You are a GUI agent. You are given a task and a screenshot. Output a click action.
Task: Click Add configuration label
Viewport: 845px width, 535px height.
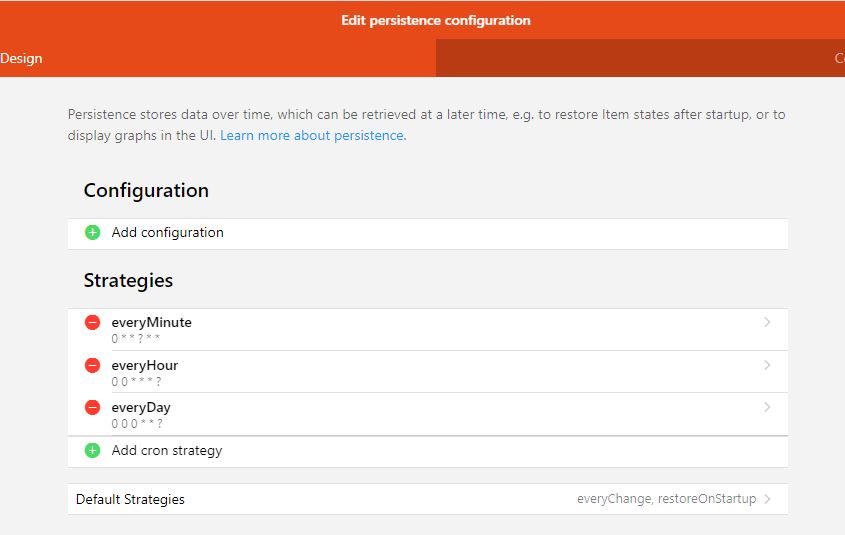tap(168, 232)
